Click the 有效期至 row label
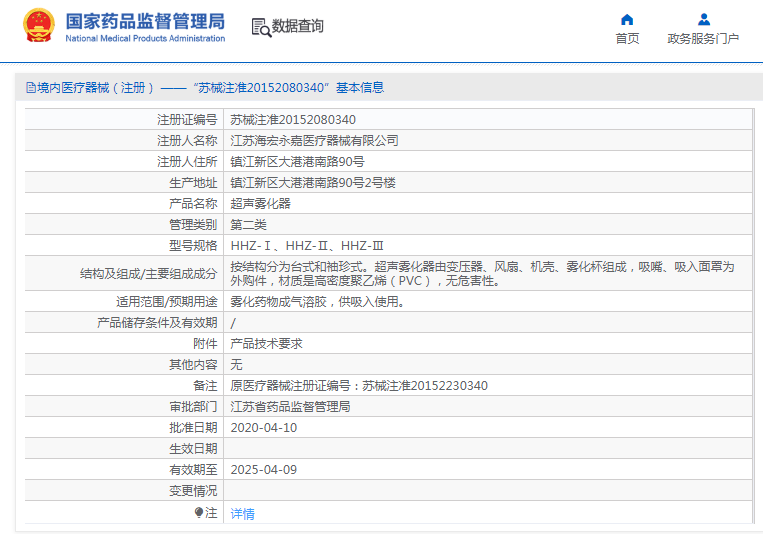The image size is (763, 534). point(193,470)
